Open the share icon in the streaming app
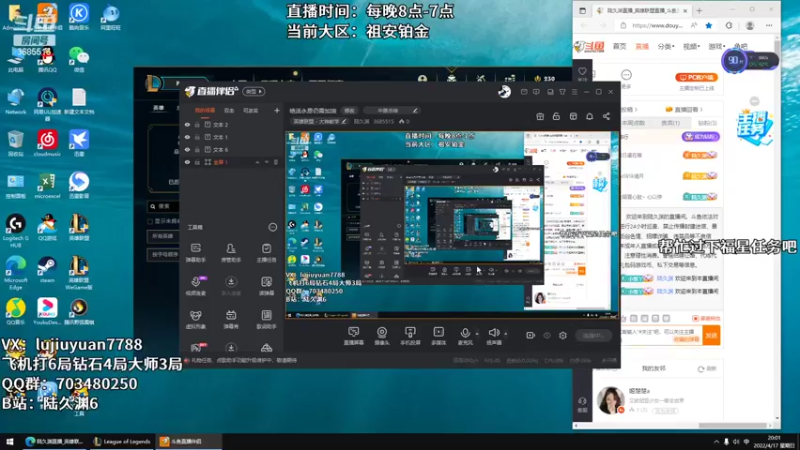800x450 pixels. (x=606, y=116)
